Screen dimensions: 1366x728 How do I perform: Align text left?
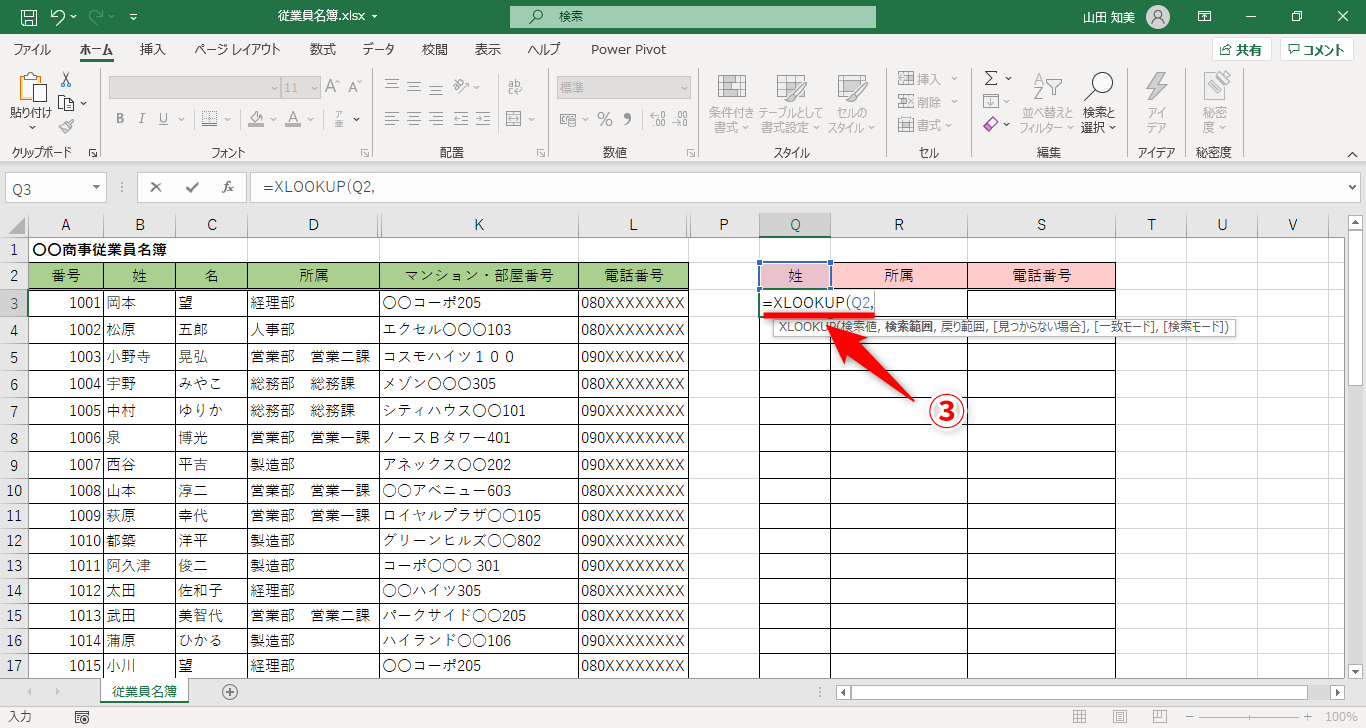(392, 119)
